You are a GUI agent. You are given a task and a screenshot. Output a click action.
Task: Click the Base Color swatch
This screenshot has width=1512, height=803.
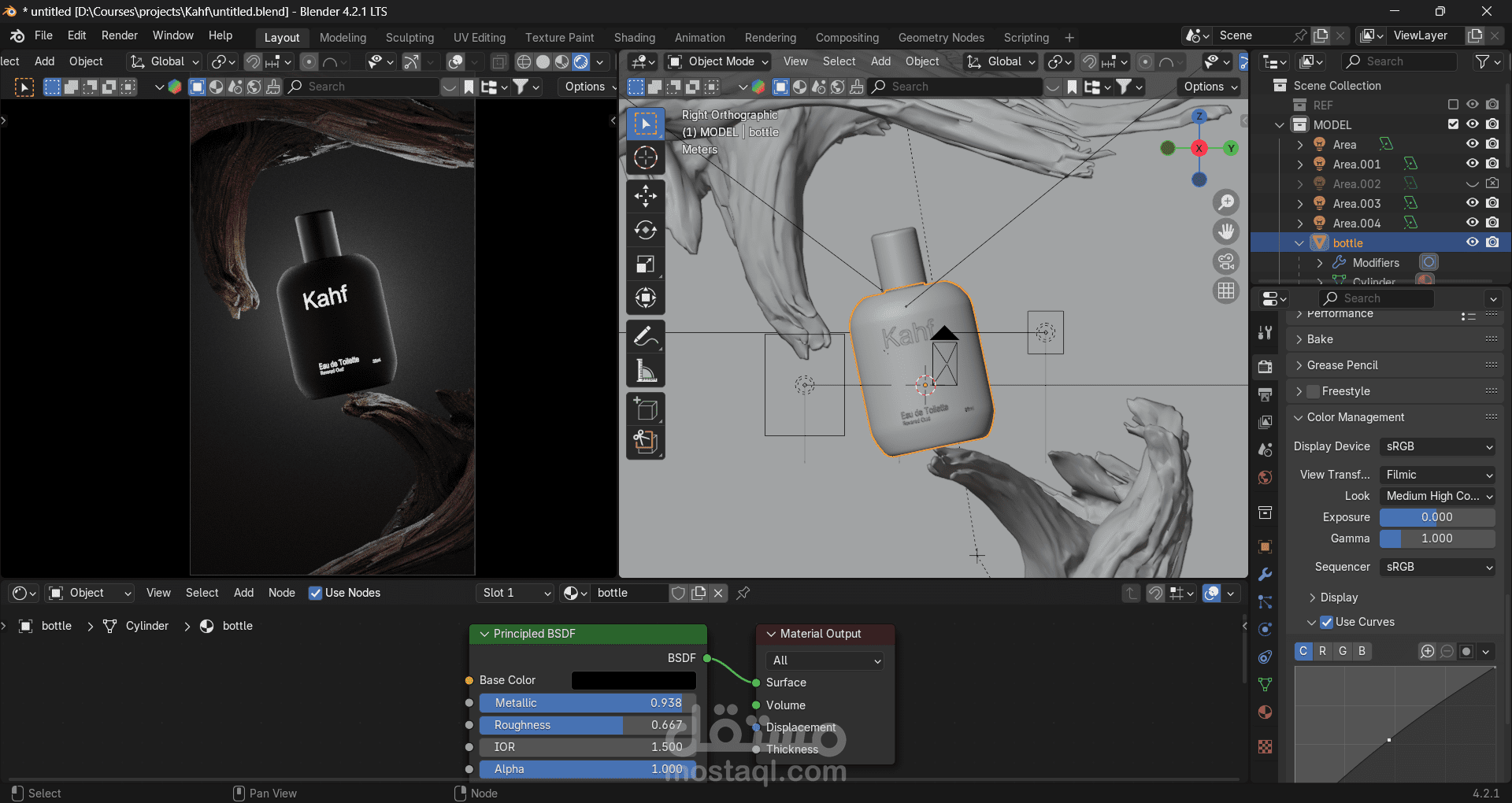[633, 680]
